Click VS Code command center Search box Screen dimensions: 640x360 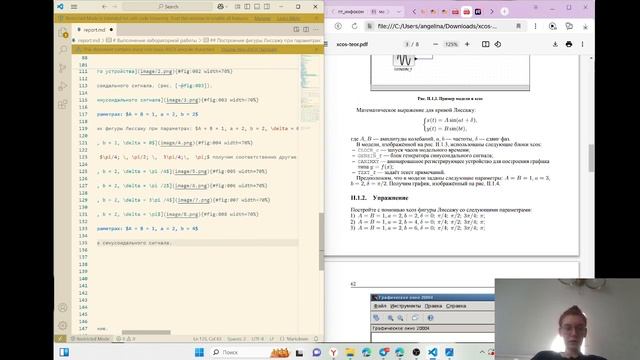(x=168, y=7)
